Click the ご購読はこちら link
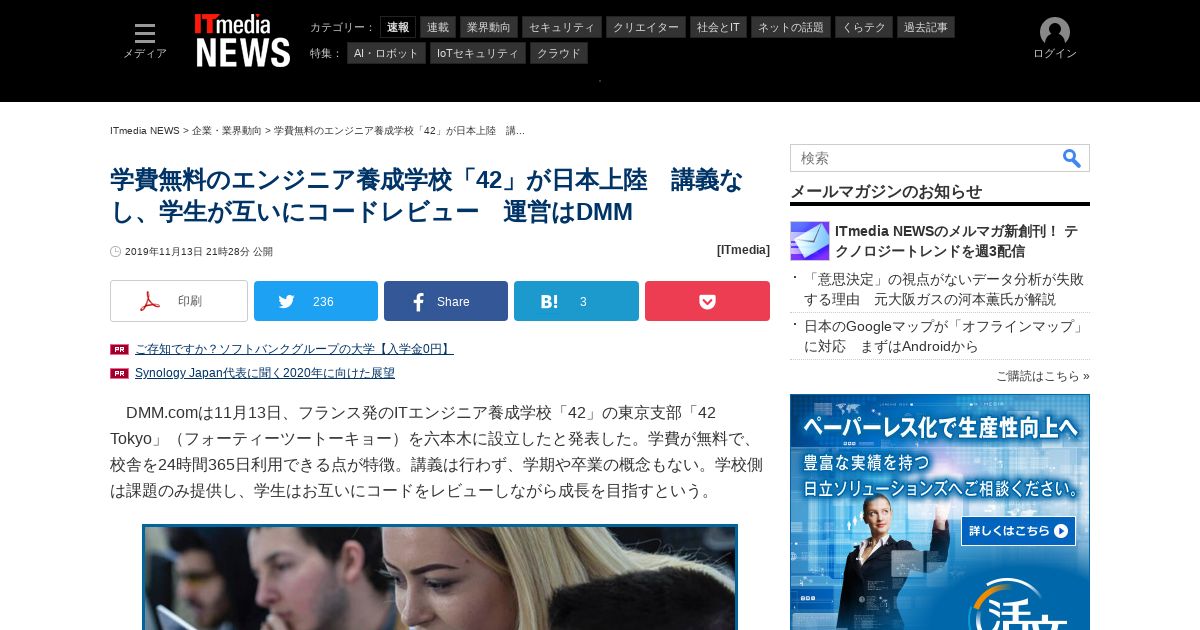Viewport: 1200px width, 630px height. click(x=1043, y=376)
